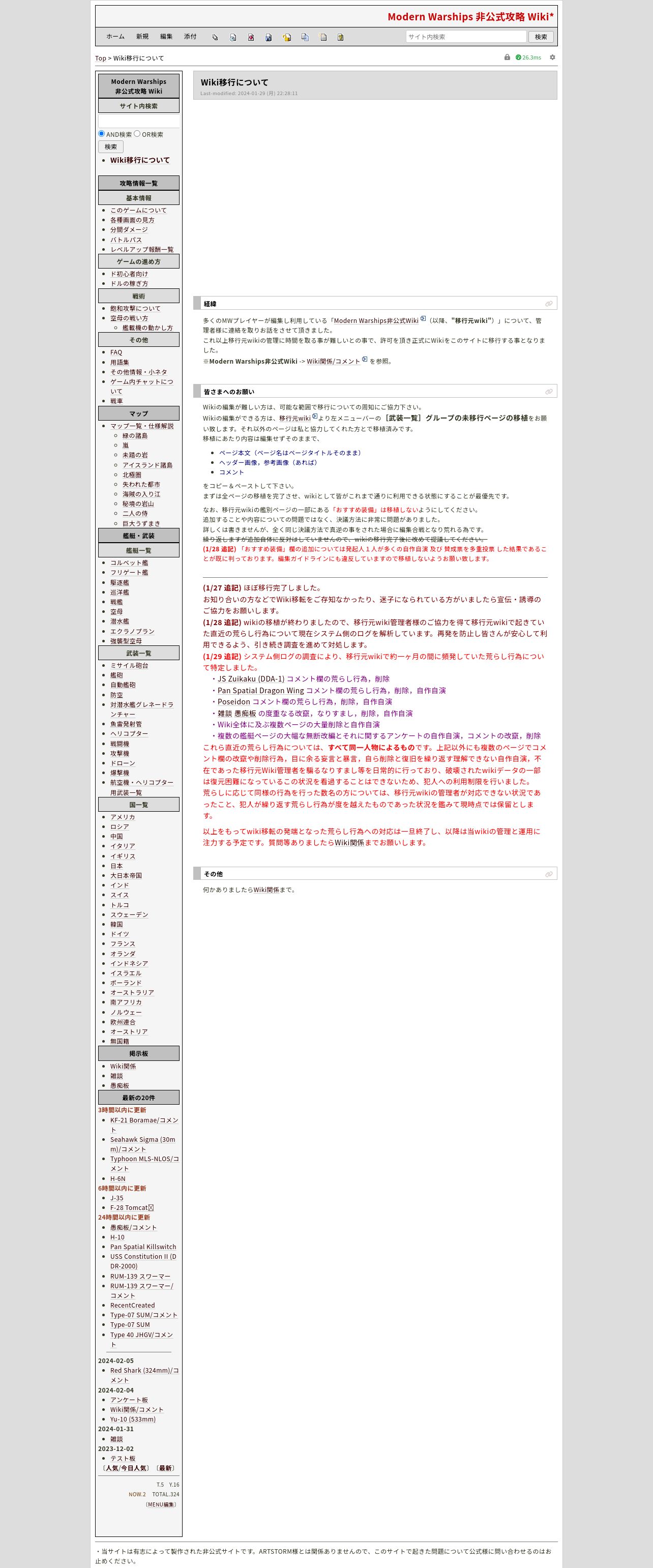The width and height of the screenshot is (653, 1568).
Task: Click anchor link icon of 皆さまへのお願い heading
Action: (x=549, y=392)
